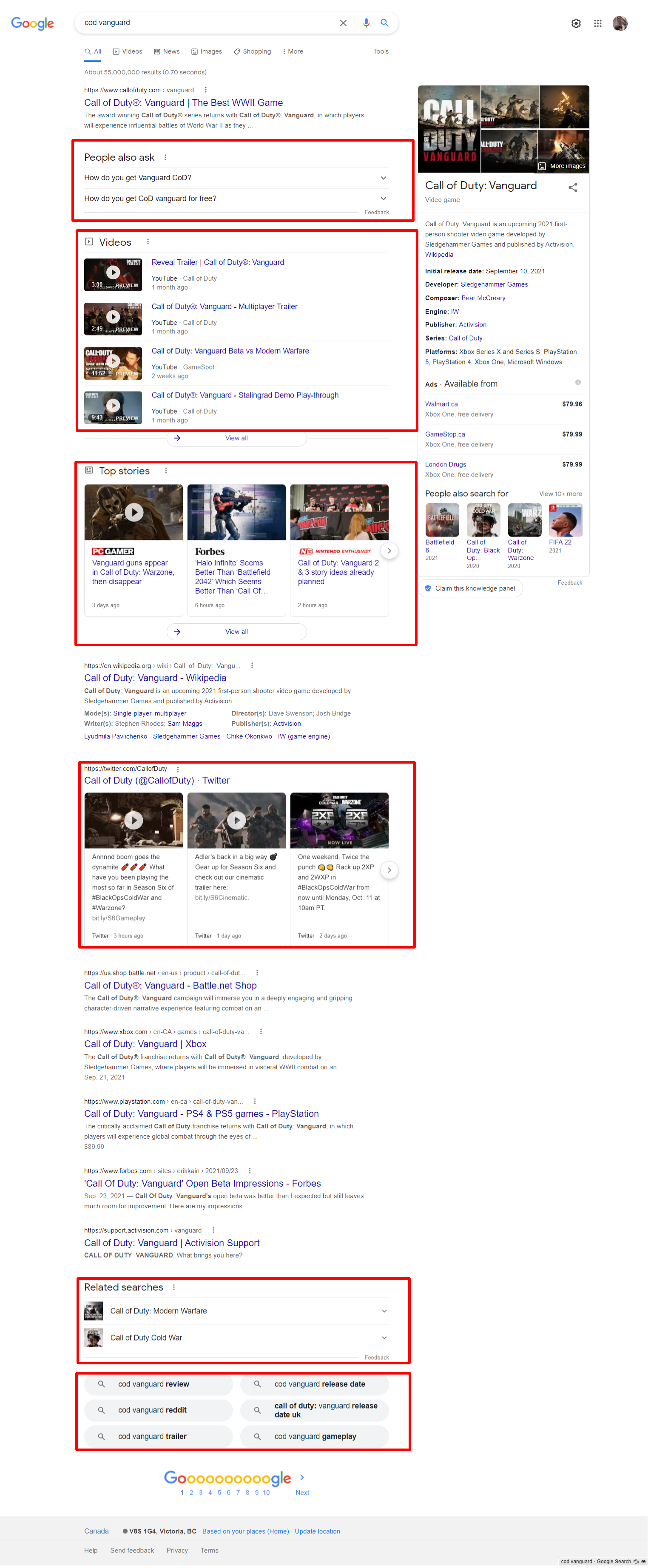Switch to the Images tab
Screen dimensions: 648x1568
207,52
